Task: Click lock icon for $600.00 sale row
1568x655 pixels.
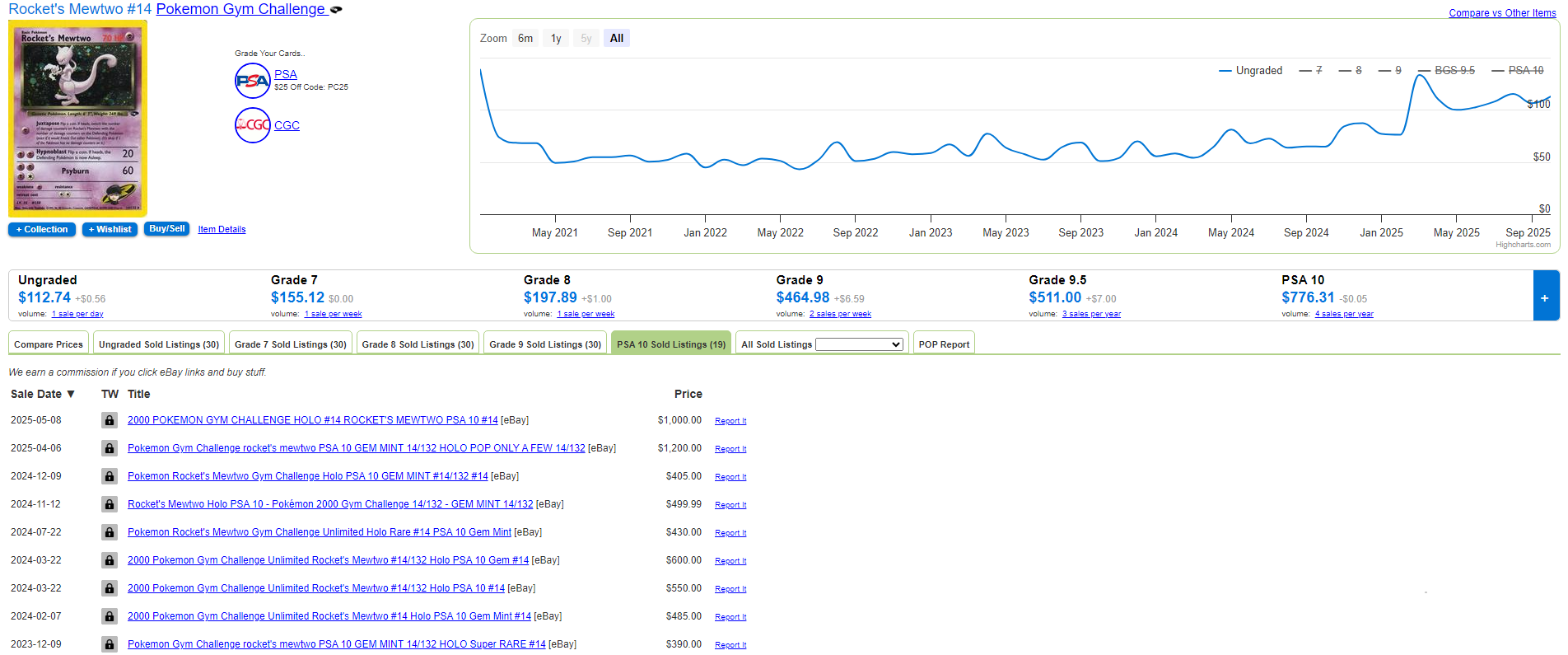Action: (109, 560)
